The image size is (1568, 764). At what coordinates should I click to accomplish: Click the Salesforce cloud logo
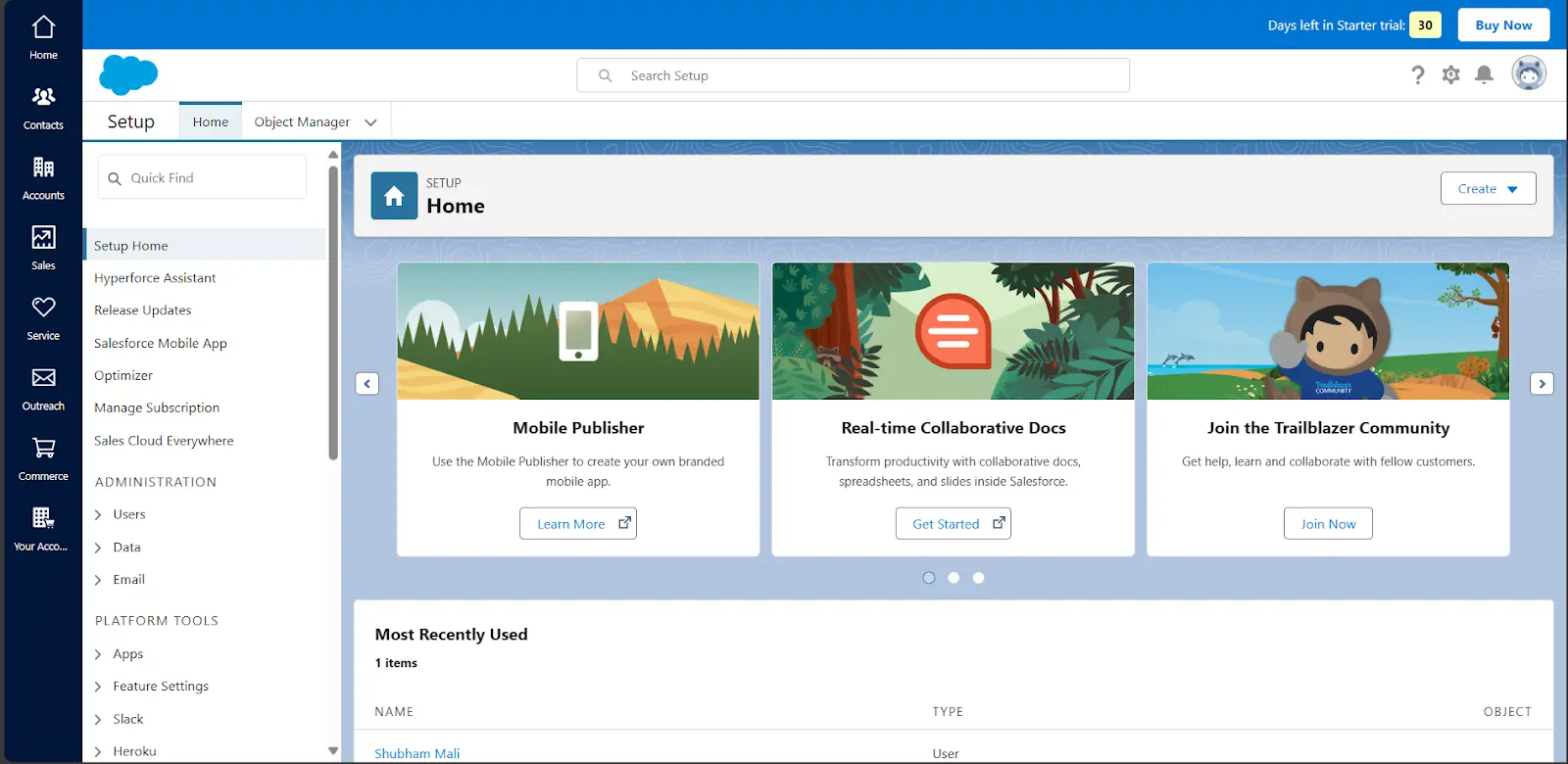128,74
